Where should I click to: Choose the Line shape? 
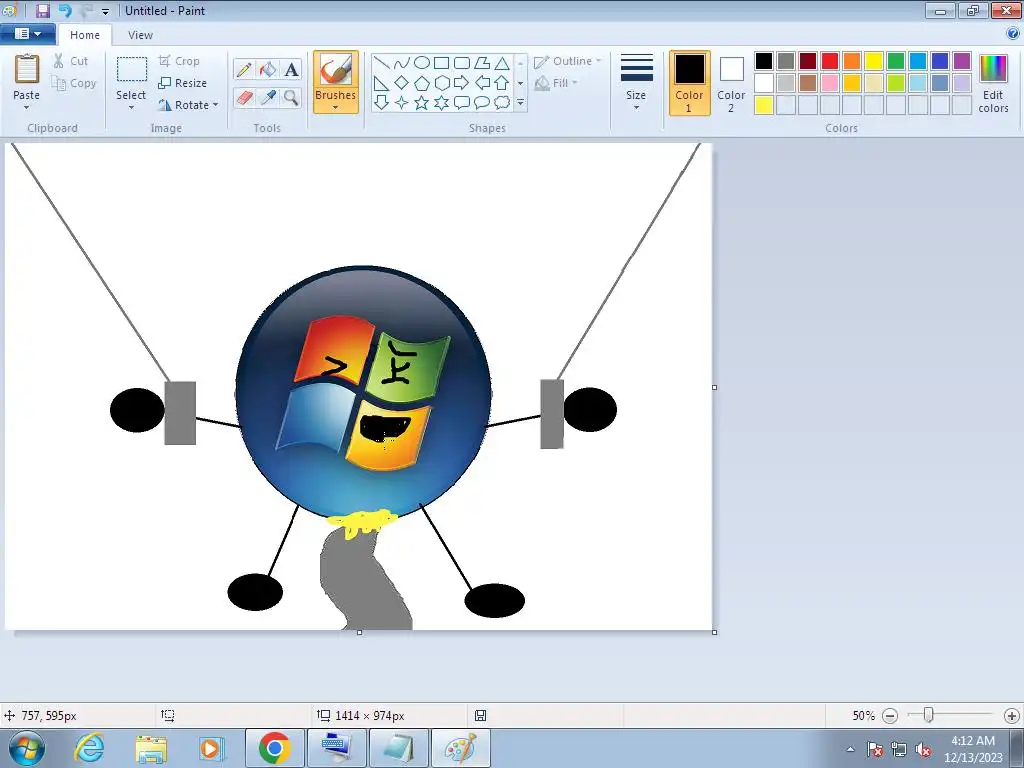(382, 63)
